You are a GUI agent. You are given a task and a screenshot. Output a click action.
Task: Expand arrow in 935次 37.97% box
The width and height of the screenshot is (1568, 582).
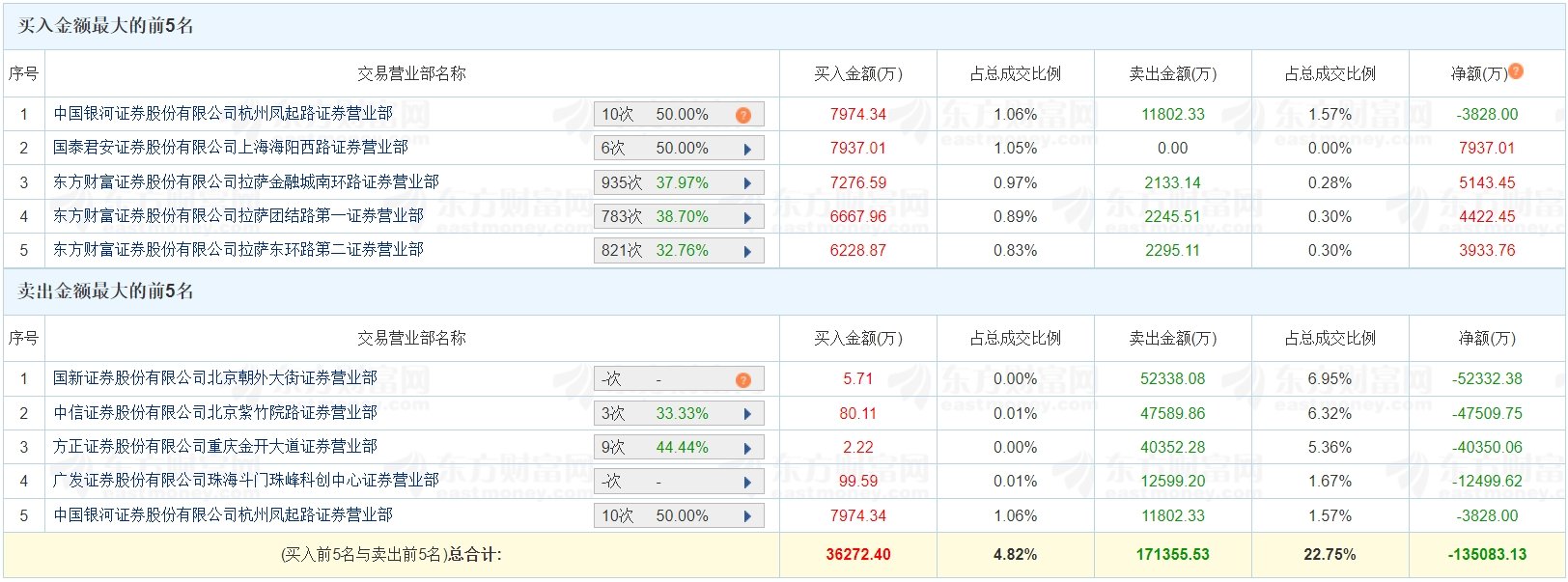747,182
